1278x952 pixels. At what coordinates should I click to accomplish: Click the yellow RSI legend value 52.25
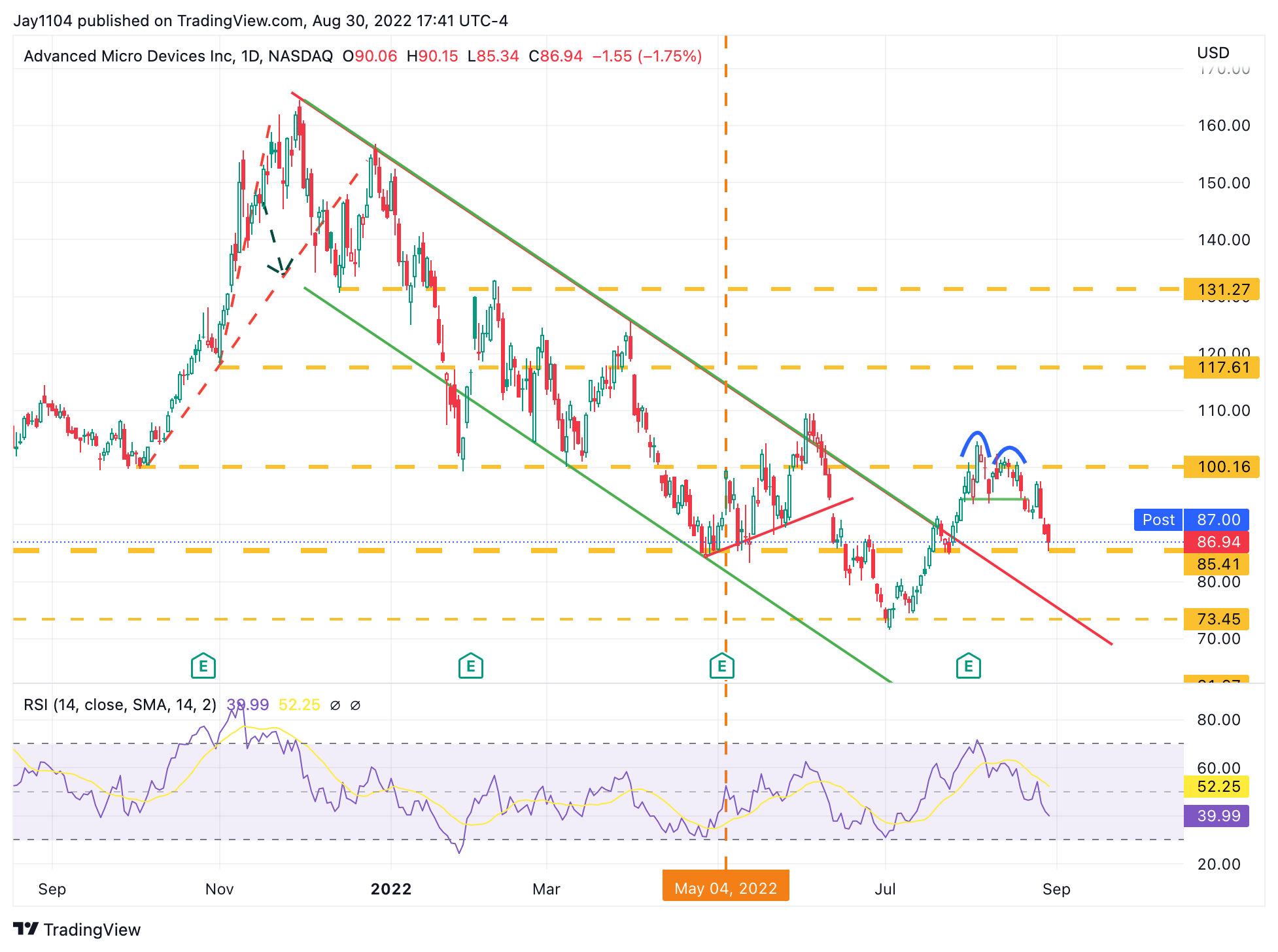300,705
